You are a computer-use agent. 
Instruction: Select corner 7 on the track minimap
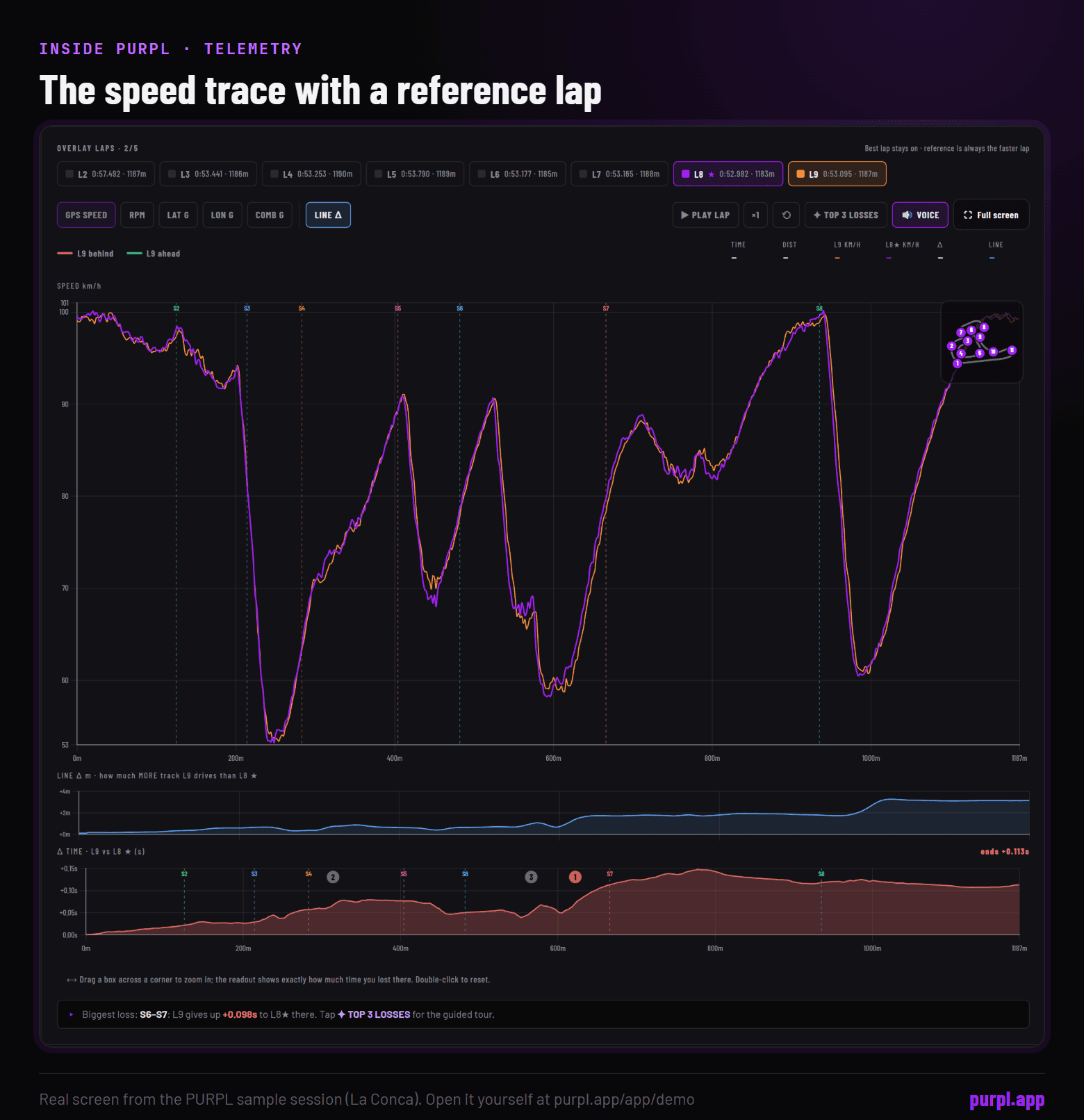tap(961, 333)
